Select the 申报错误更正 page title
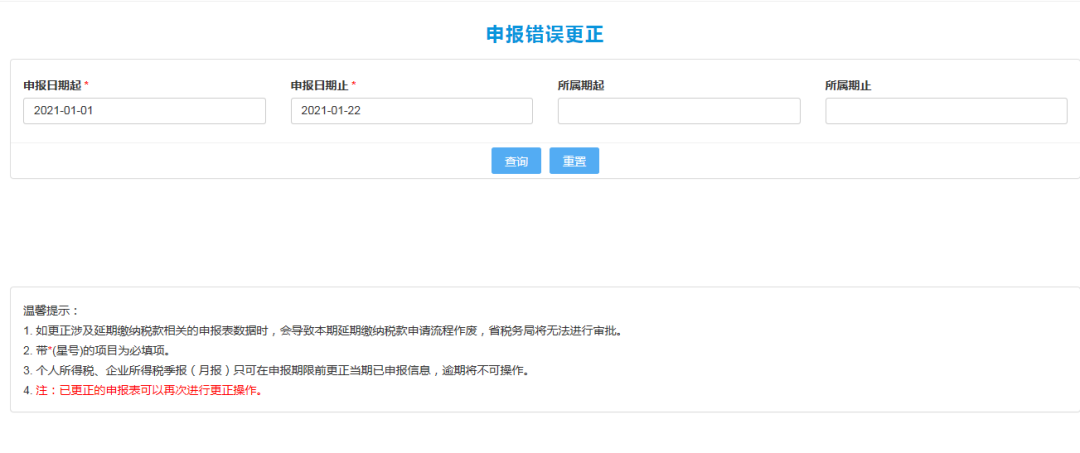 pyautogui.click(x=545, y=34)
